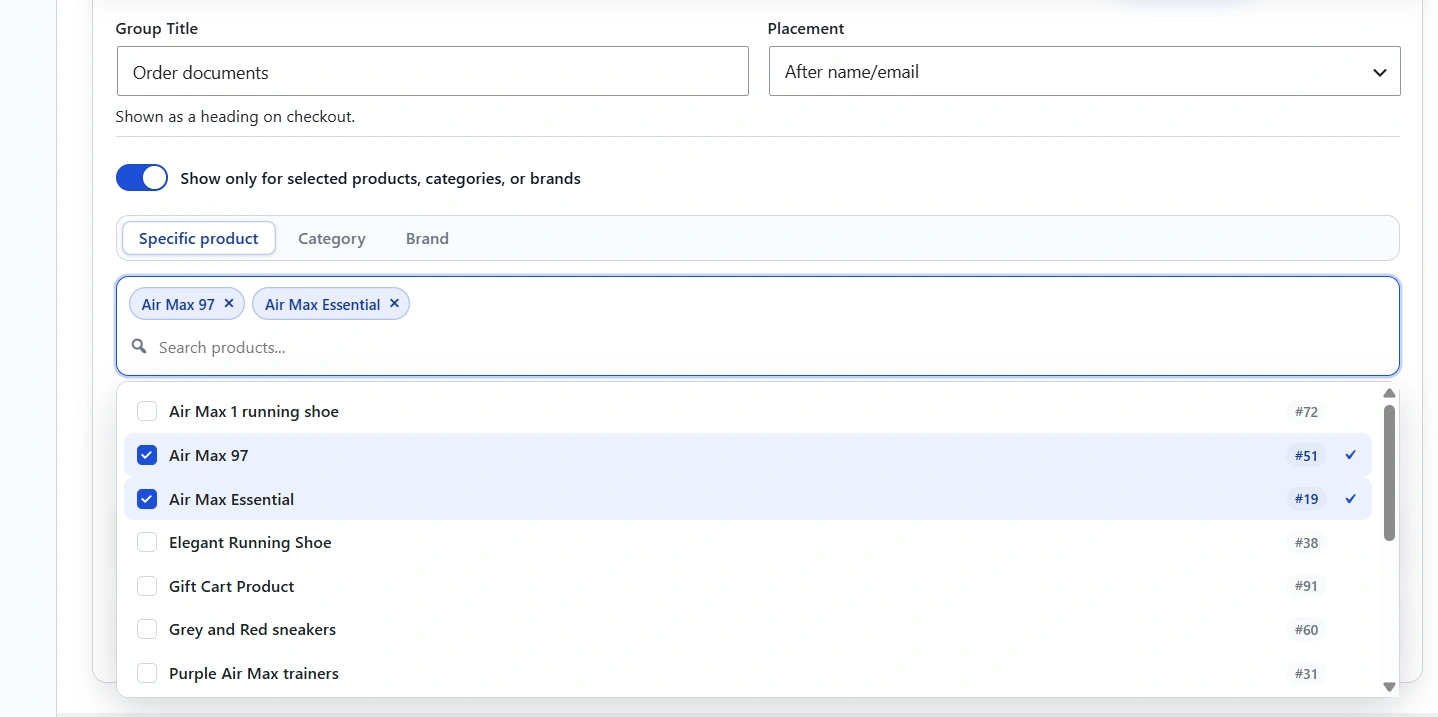Click the #91 product ID badge
Viewport: 1438px width, 717px height.
coord(1306,586)
